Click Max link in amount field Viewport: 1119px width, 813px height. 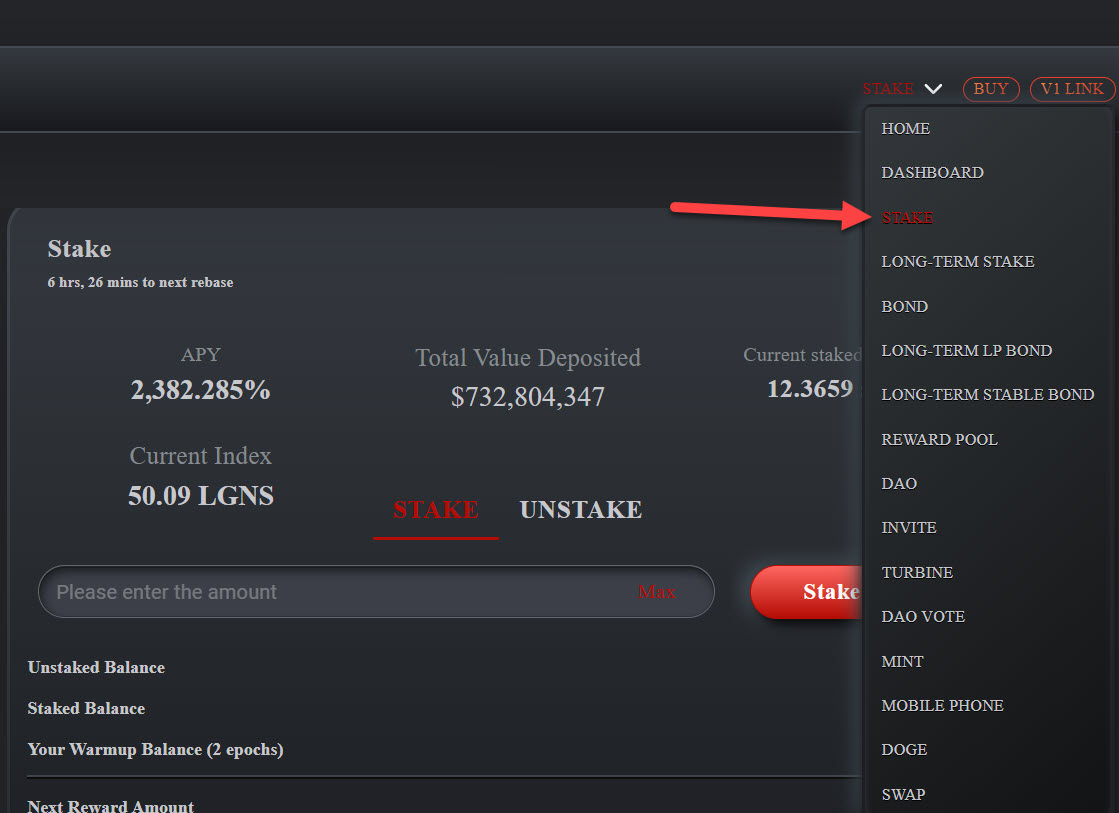[657, 592]
